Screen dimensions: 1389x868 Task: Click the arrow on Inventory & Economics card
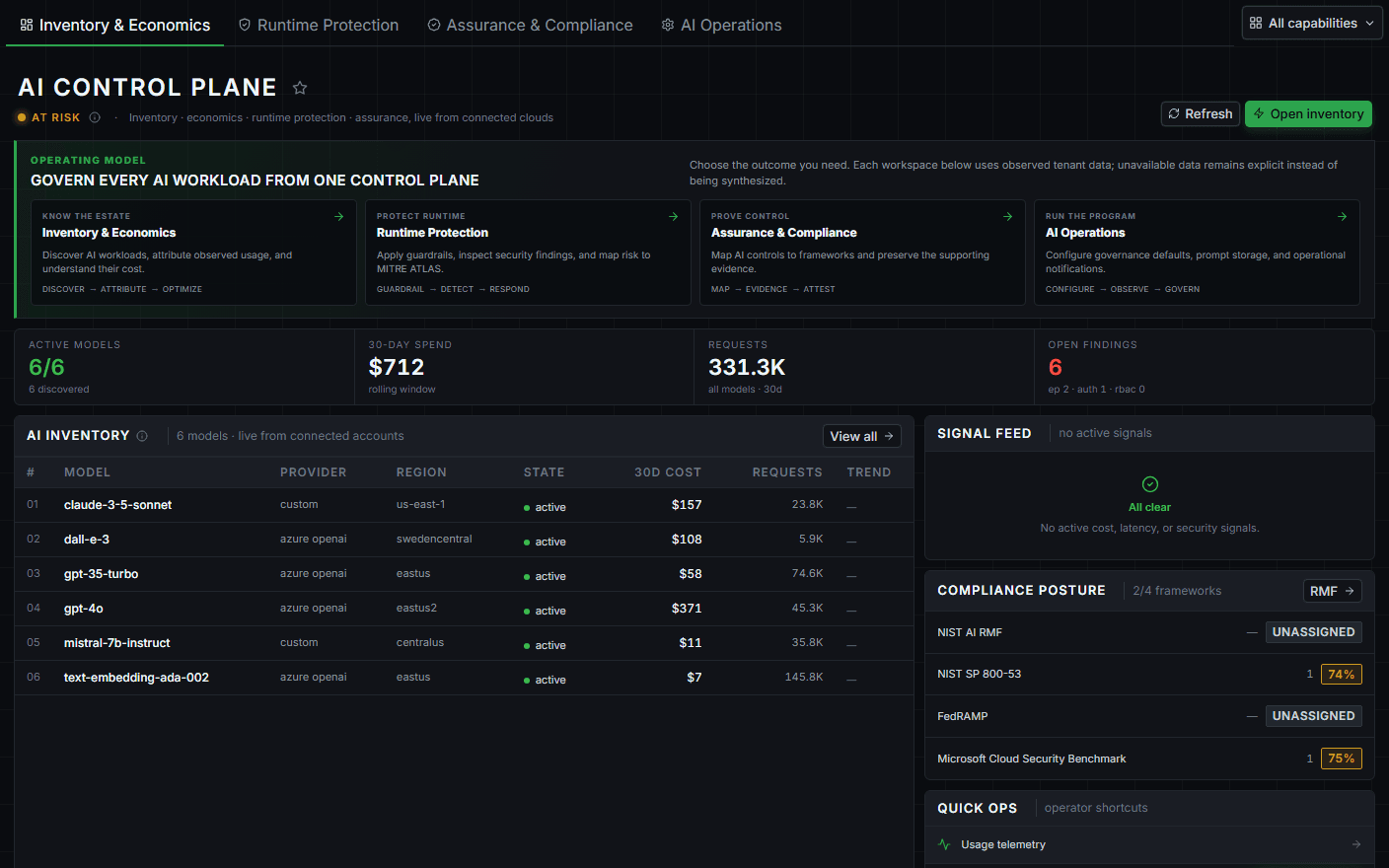click(x=339, y=216)
